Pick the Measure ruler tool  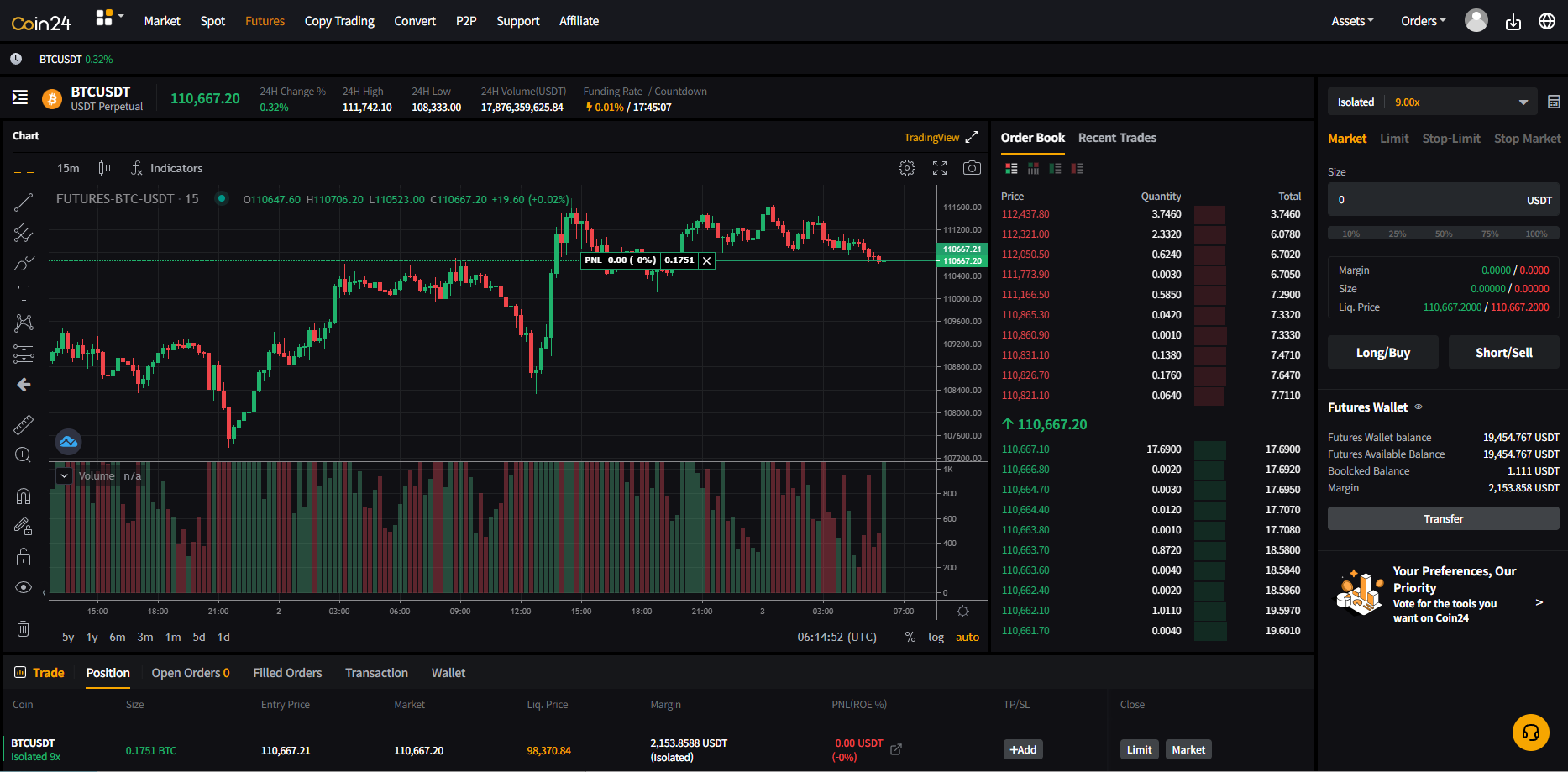click(24, 424)
